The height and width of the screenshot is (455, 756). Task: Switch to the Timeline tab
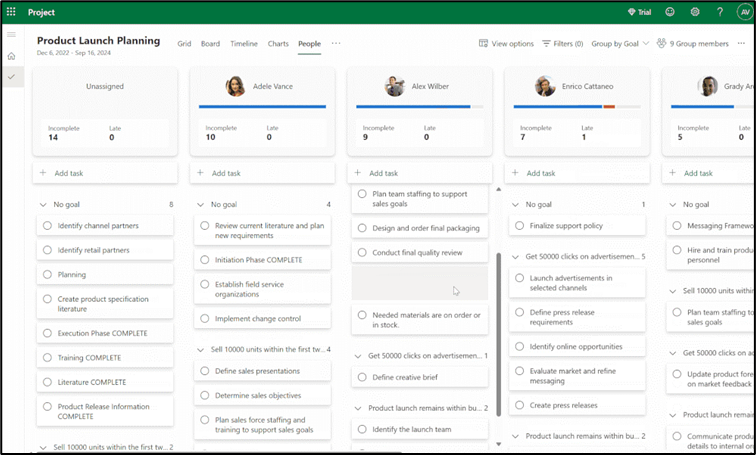[244, 43]
